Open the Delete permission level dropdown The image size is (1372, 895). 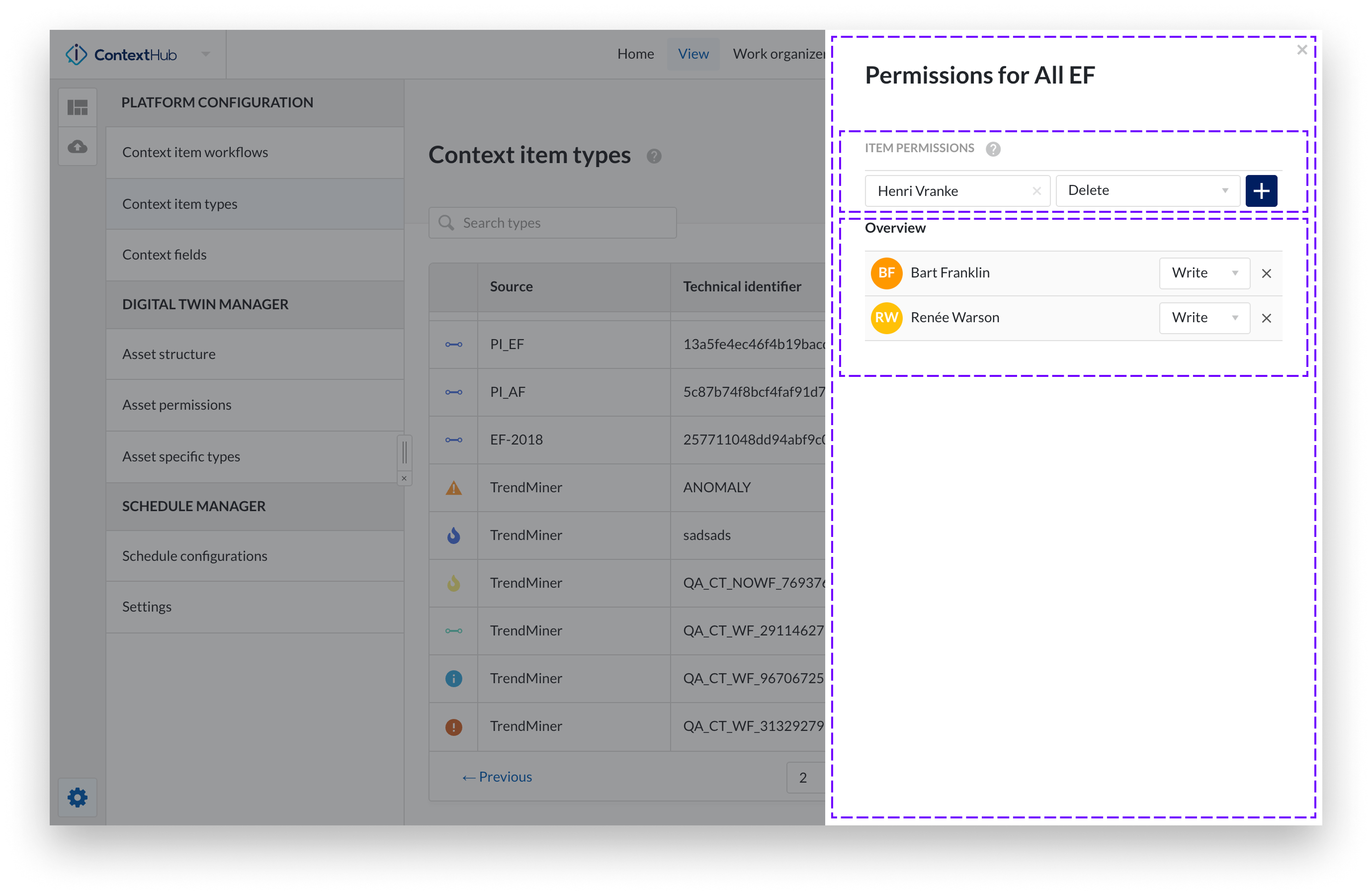point(1147,191)
